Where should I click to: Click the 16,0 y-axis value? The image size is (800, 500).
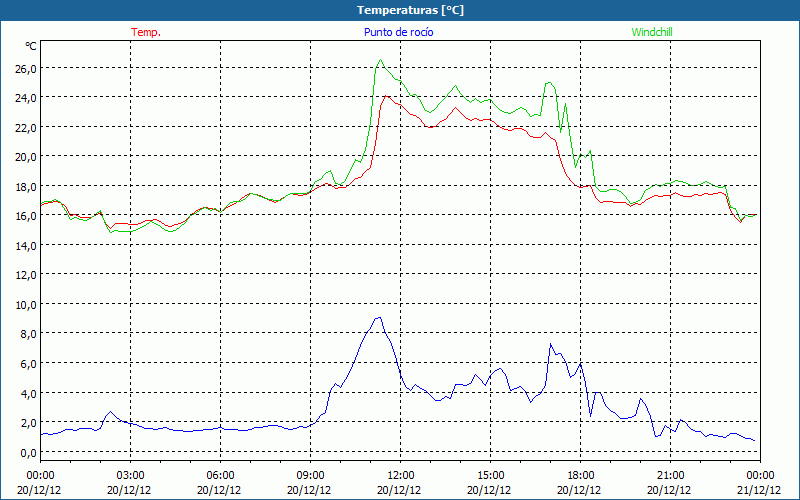coord(25,216)
